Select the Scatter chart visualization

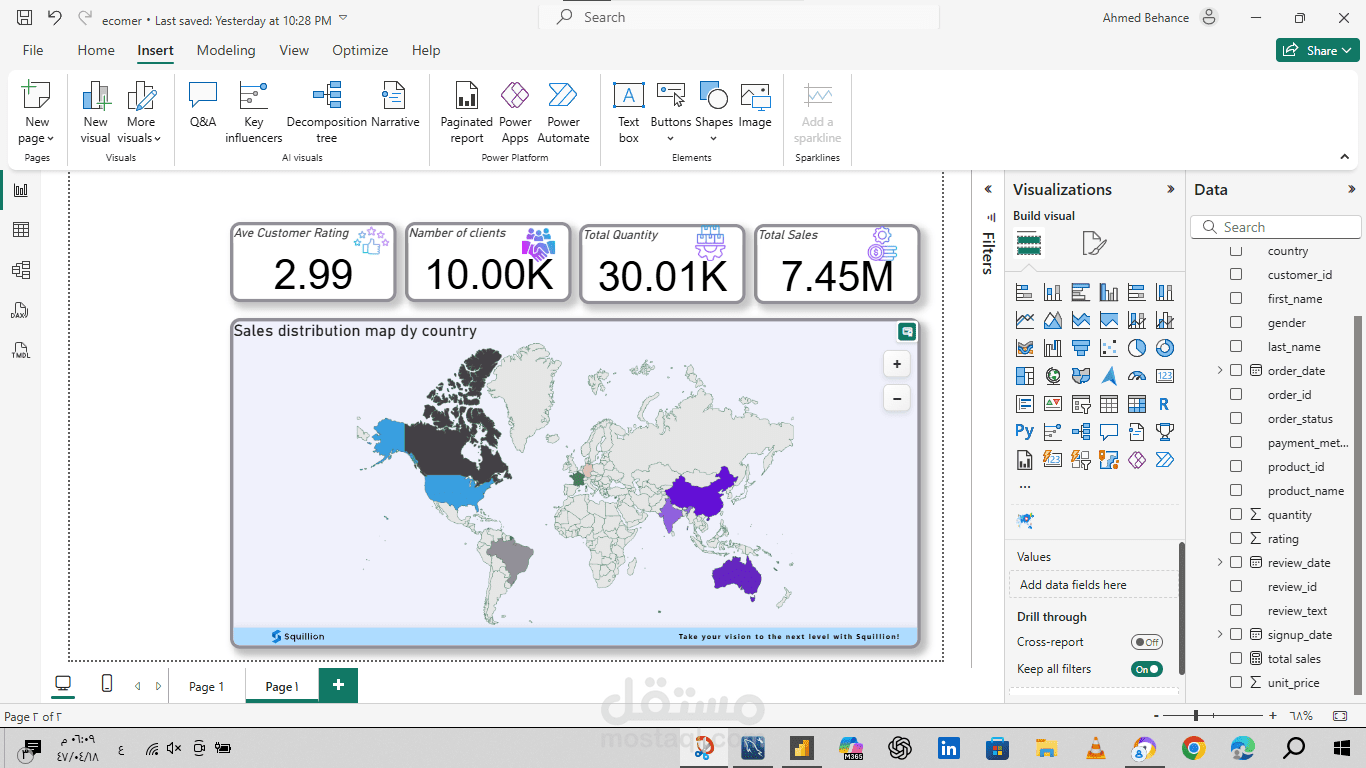point(1109,348)
